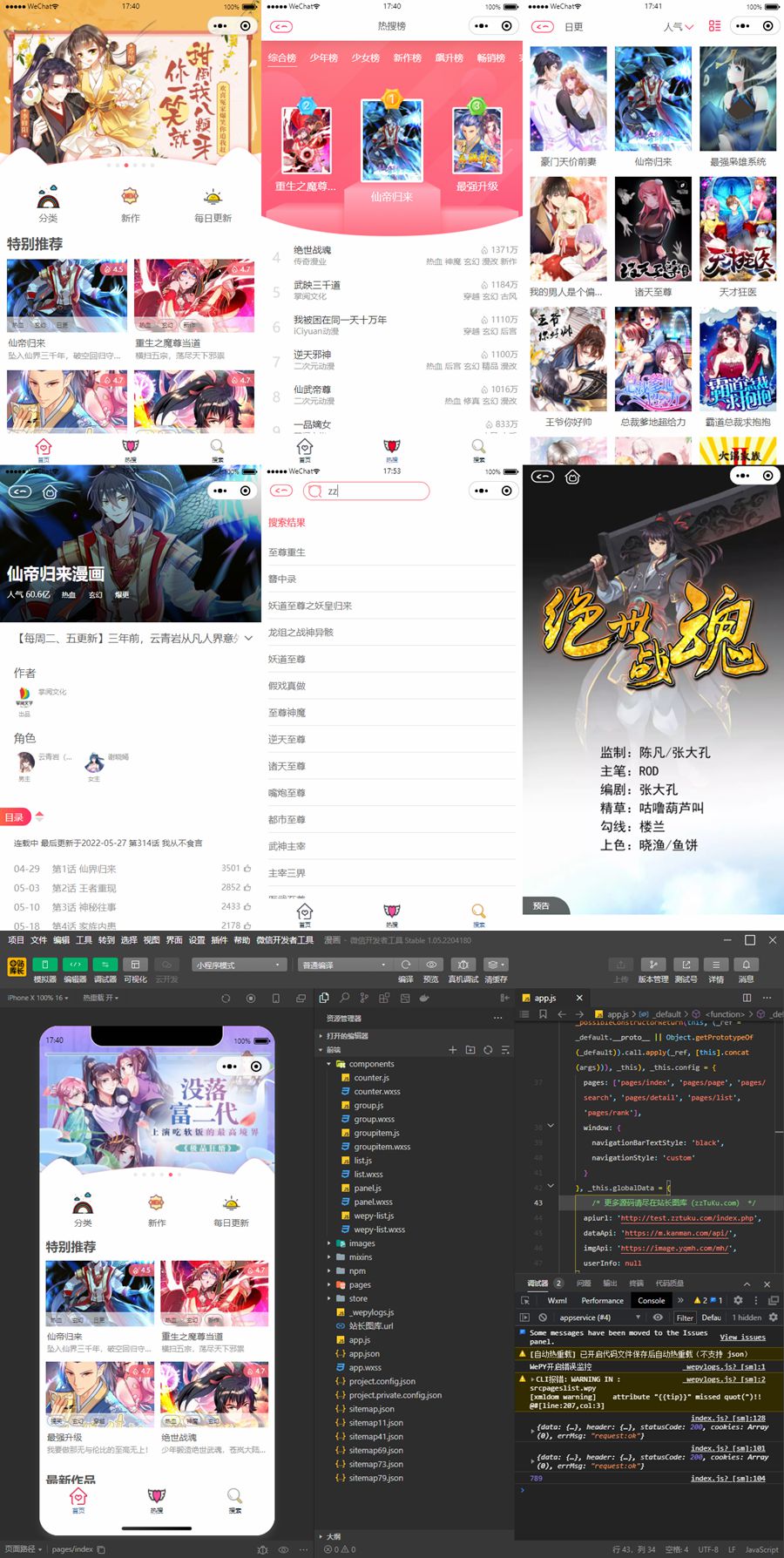The image size is (784, 1558).
Task: Click the preview (预览) eye icon
Action: click(431, 965)
